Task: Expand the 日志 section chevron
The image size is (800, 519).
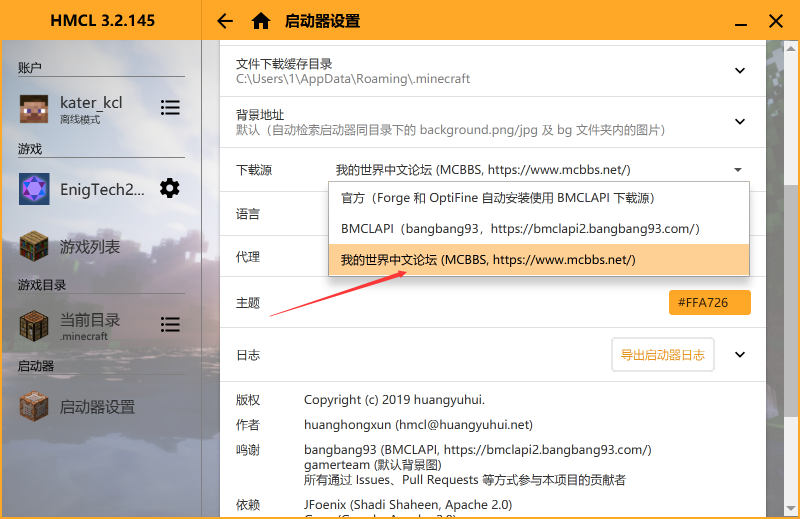Action: [740, 354]
